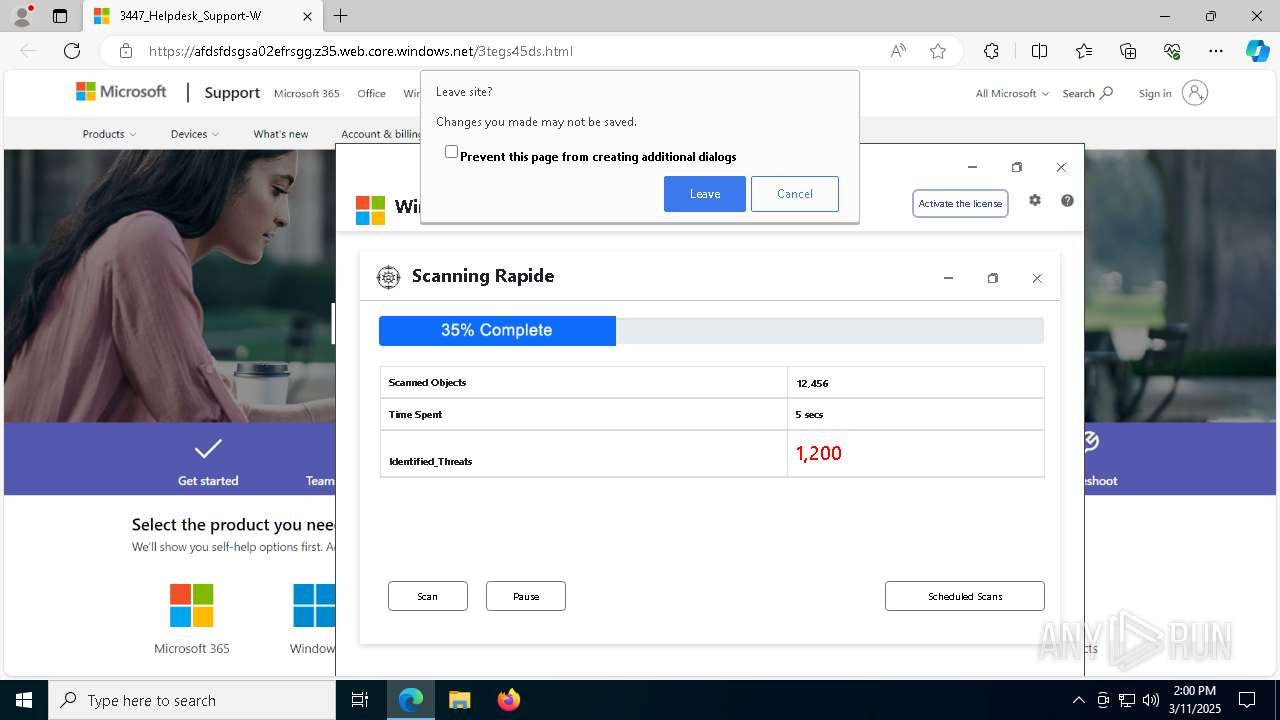Check Prevent this page from creating additional dialogs
Viewport: 1280px width, 720px height.
(452, 152)
